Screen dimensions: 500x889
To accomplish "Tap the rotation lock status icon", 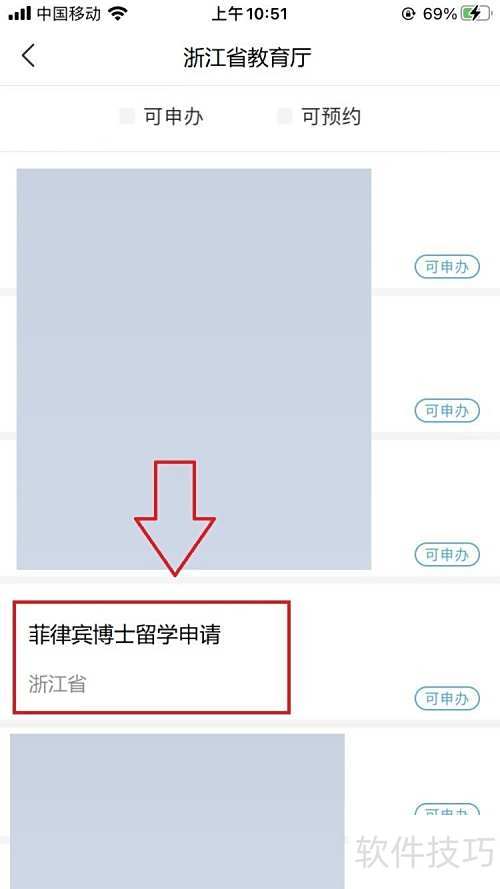I will click(x=408, y=14).
